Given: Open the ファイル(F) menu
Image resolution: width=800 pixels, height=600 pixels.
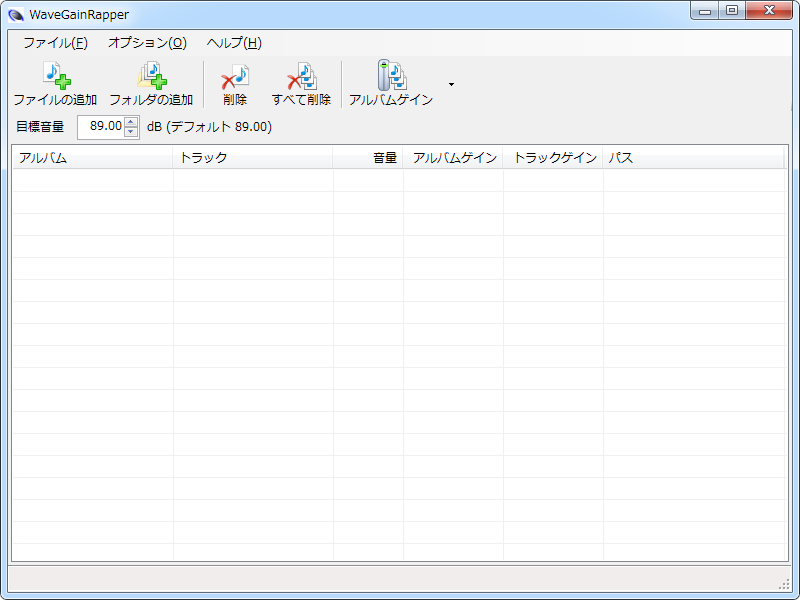Looking at the screenshot, I should click(55, 43).
